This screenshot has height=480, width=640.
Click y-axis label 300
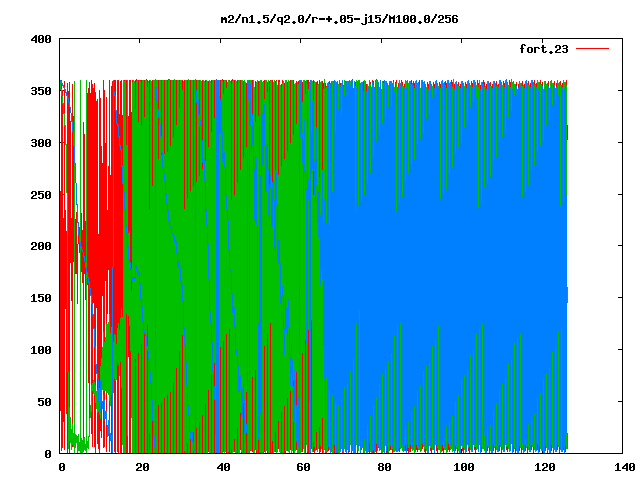click(x=41, y=143)
